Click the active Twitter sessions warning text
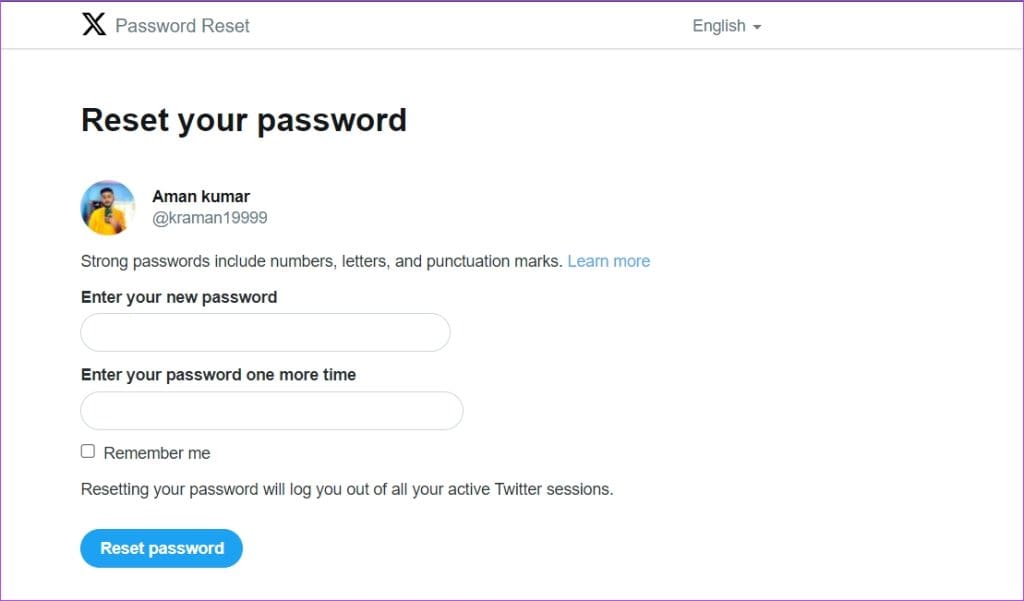This screenshot has height=601, width=1024. 347,489
